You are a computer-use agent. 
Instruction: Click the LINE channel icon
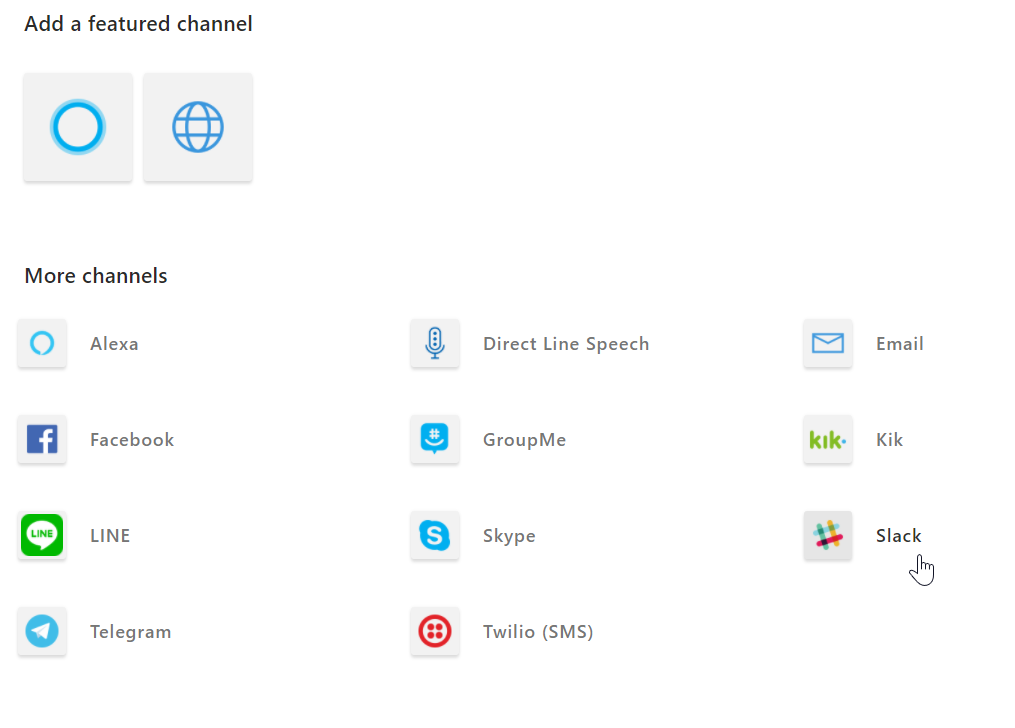click(x=42, y=535)
